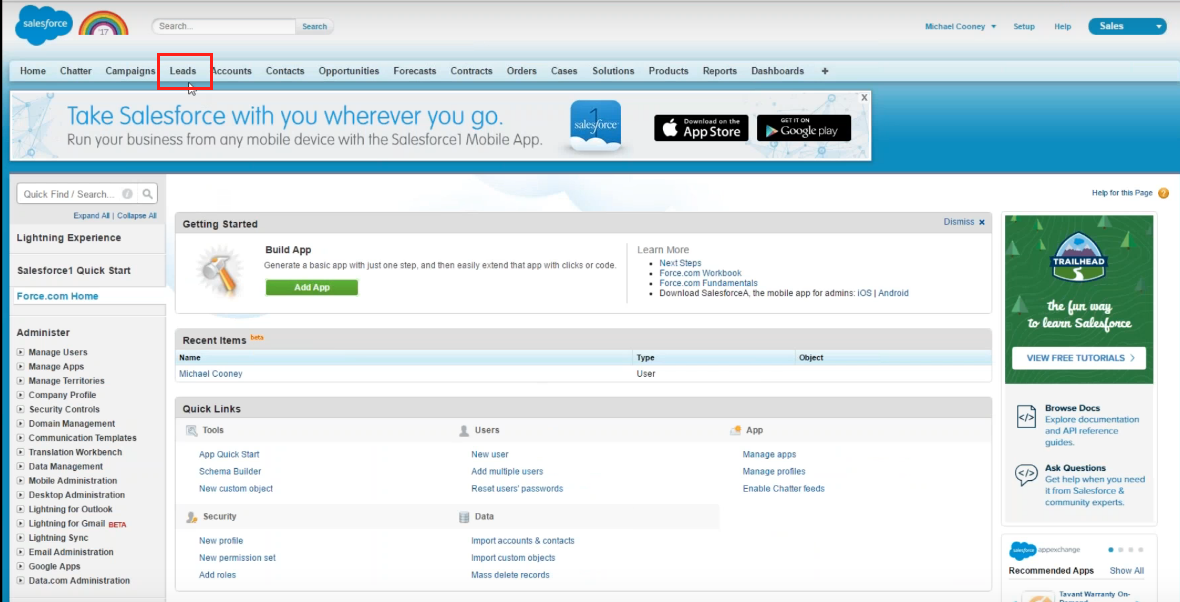Click the Android download link

(893, 293)
